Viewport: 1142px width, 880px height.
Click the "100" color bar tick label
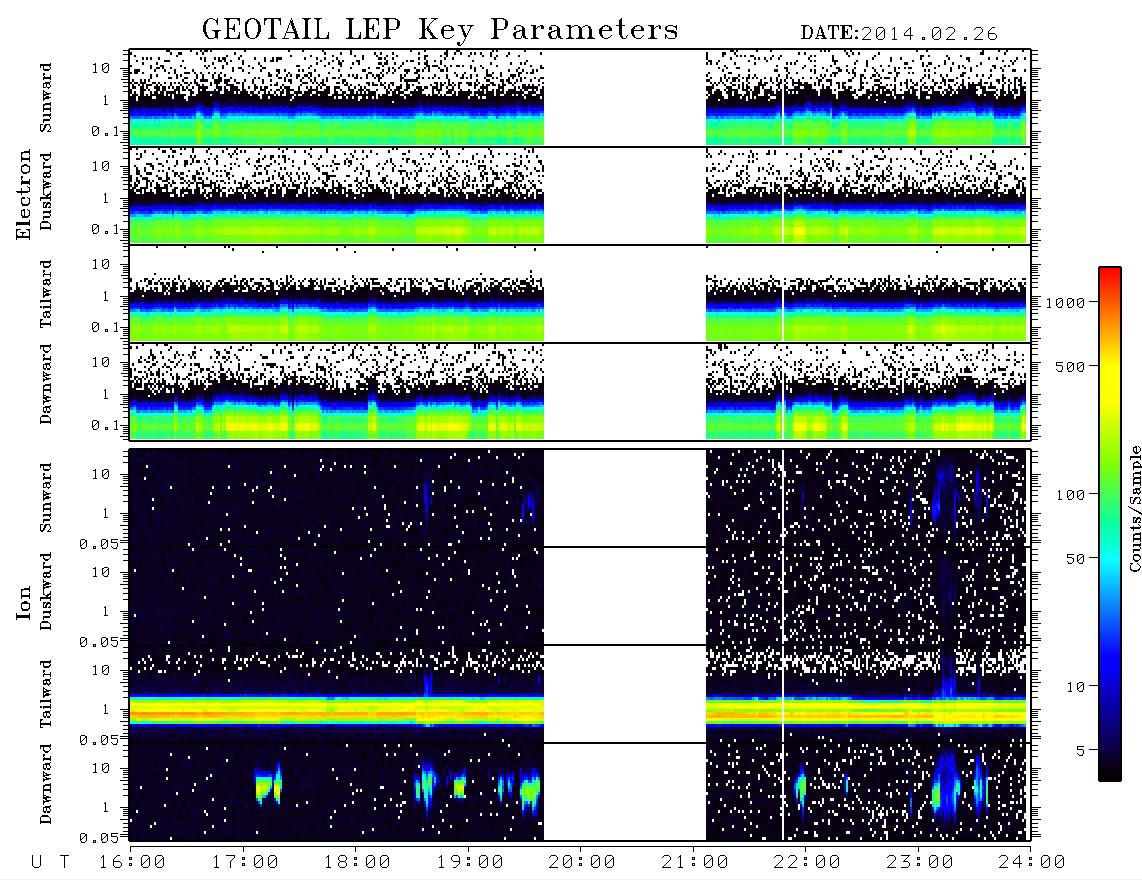(x=1071, y=495)
